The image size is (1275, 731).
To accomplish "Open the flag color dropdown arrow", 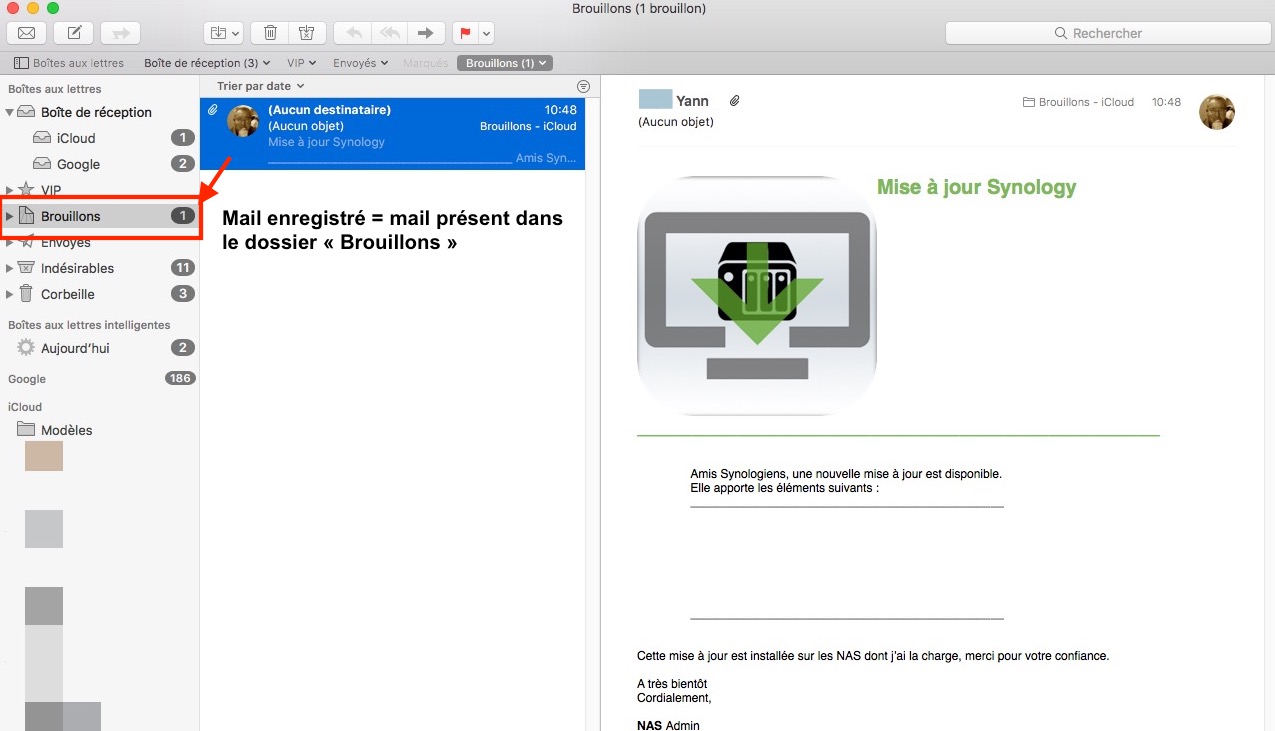I will pos(486,33).
